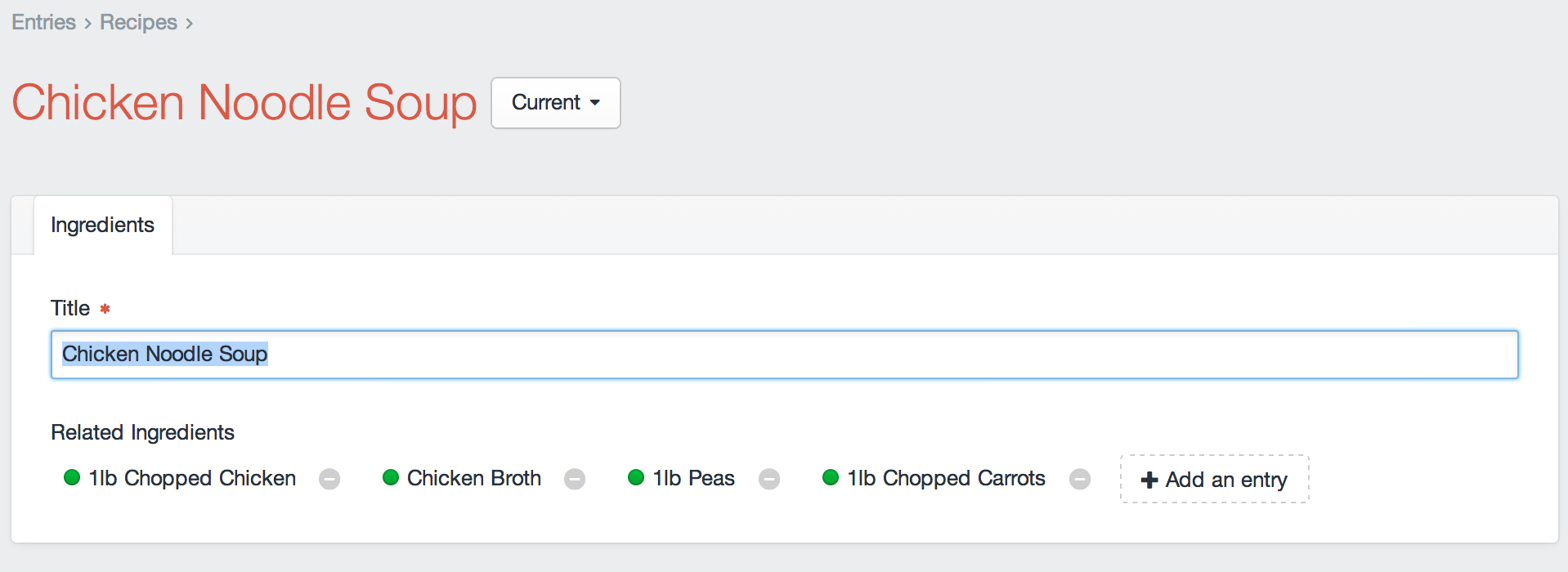
Task: Click the Chicken Noodle Soup page heading
Action: (x=244, y=103)
